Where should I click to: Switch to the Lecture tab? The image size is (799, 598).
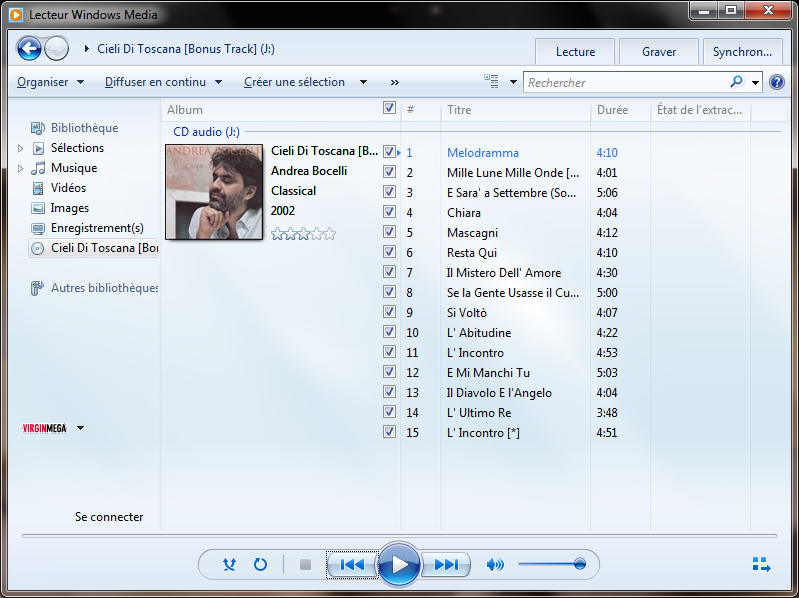tap(575, 52)
